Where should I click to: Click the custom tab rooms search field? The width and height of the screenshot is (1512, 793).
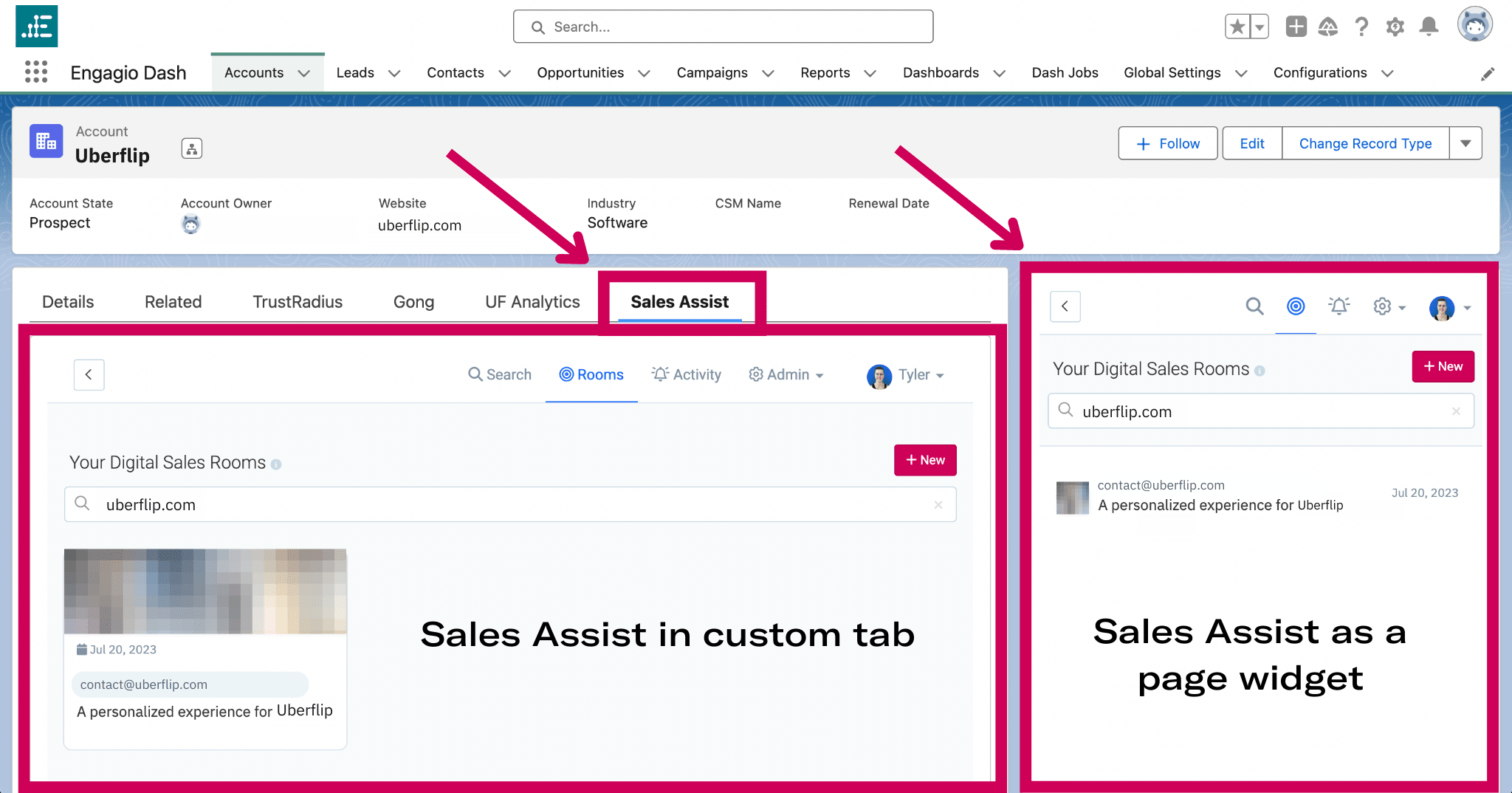(x=510, y=504)
